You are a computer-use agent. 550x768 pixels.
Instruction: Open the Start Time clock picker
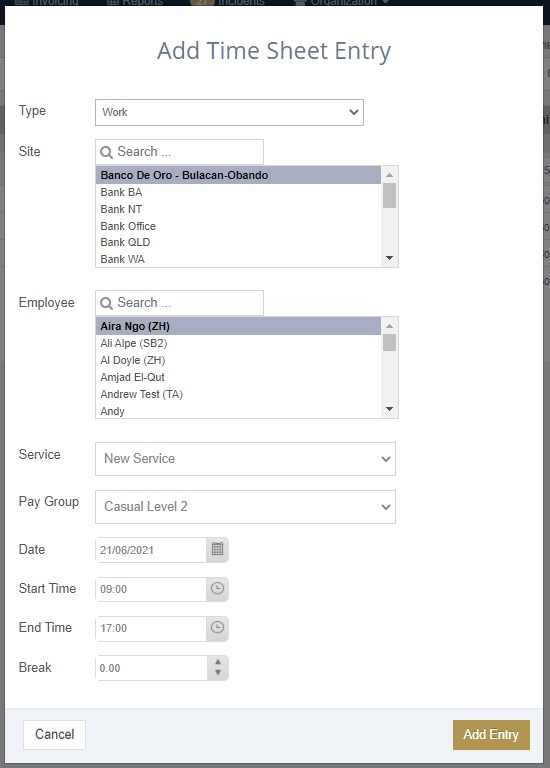coord(217,588)
